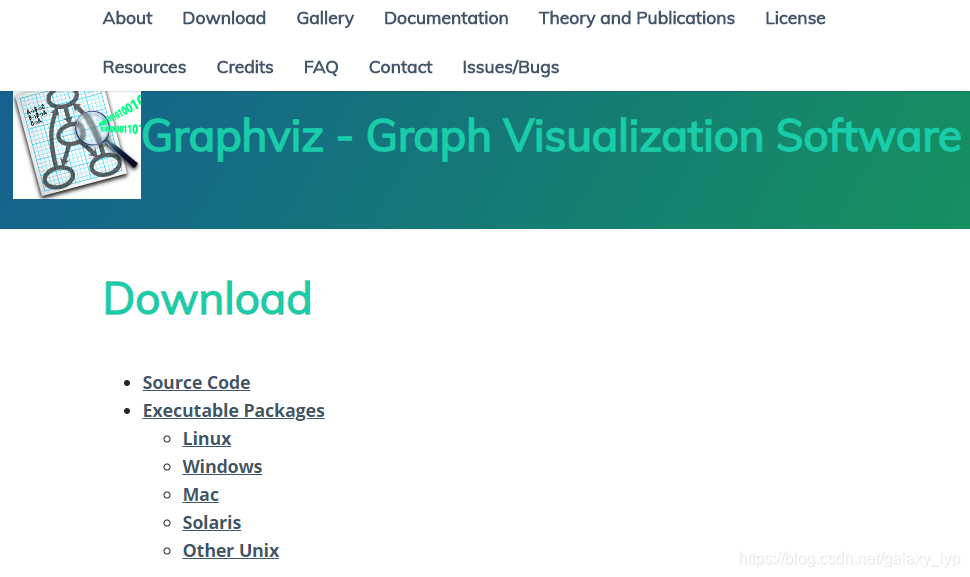The image size is (970, 577).
Task: Open the Gallery page
Action: (324, 18)
